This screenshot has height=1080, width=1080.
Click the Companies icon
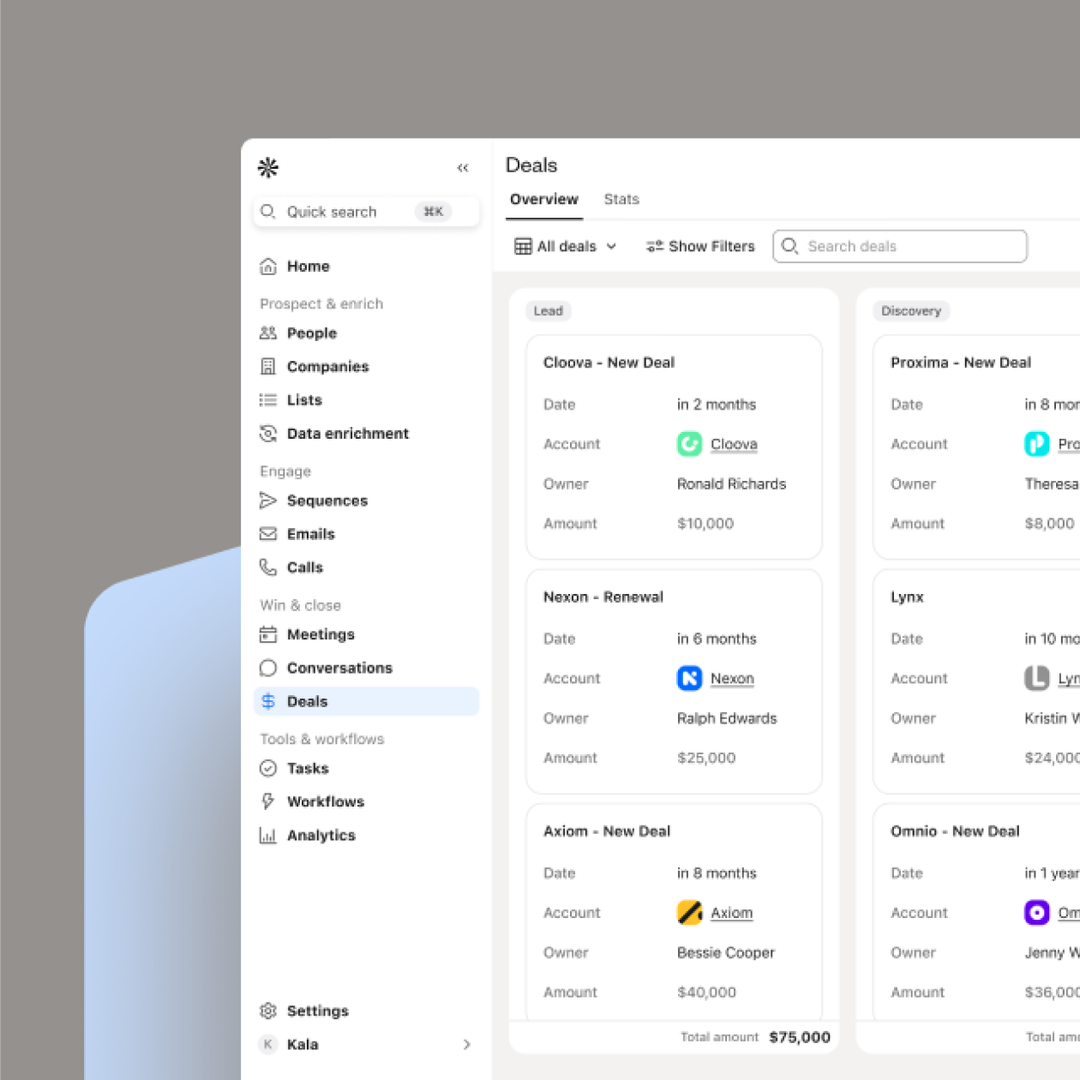(268, 366)
